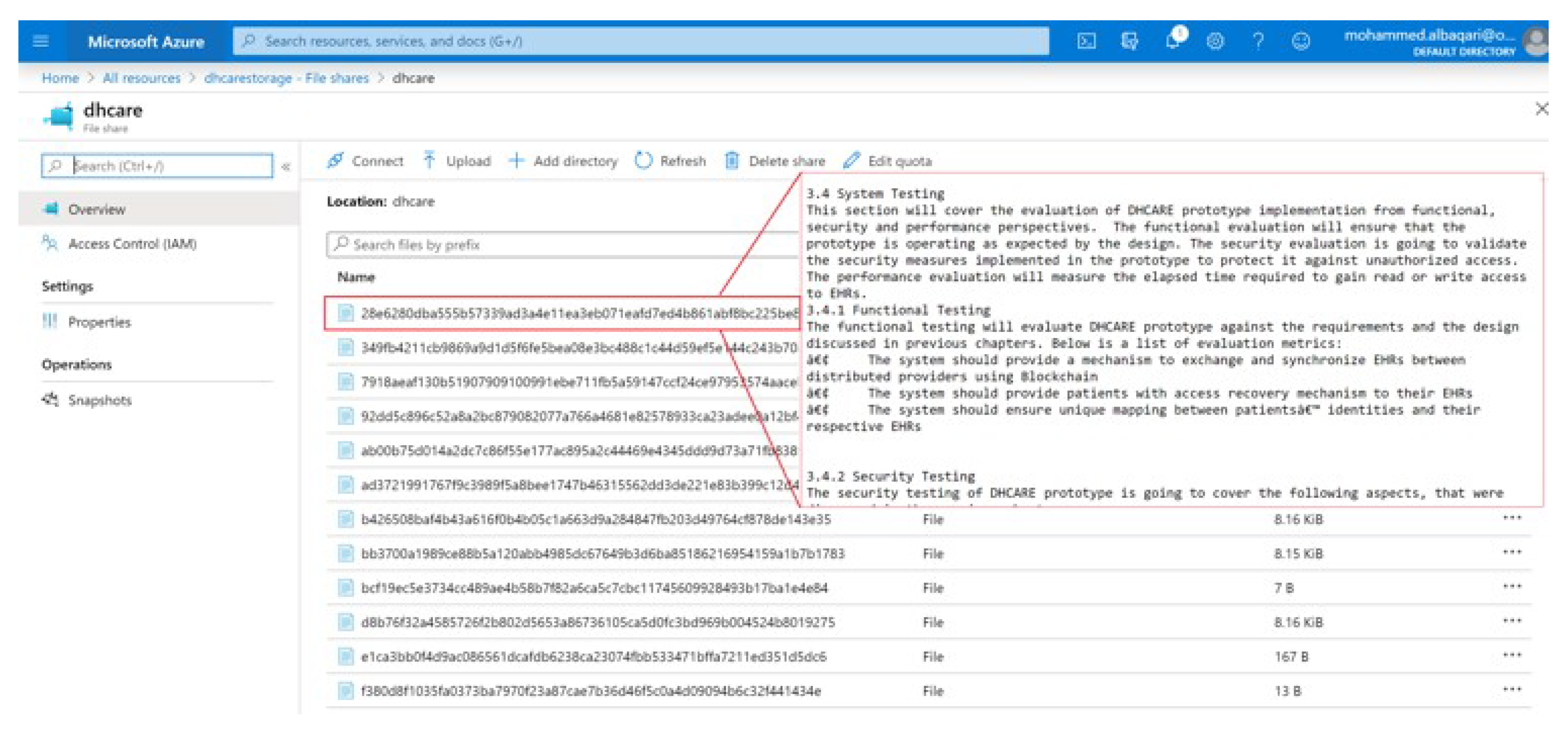
Task: Go to All resources breadcrumb link
Action: (x=141, y=78)
